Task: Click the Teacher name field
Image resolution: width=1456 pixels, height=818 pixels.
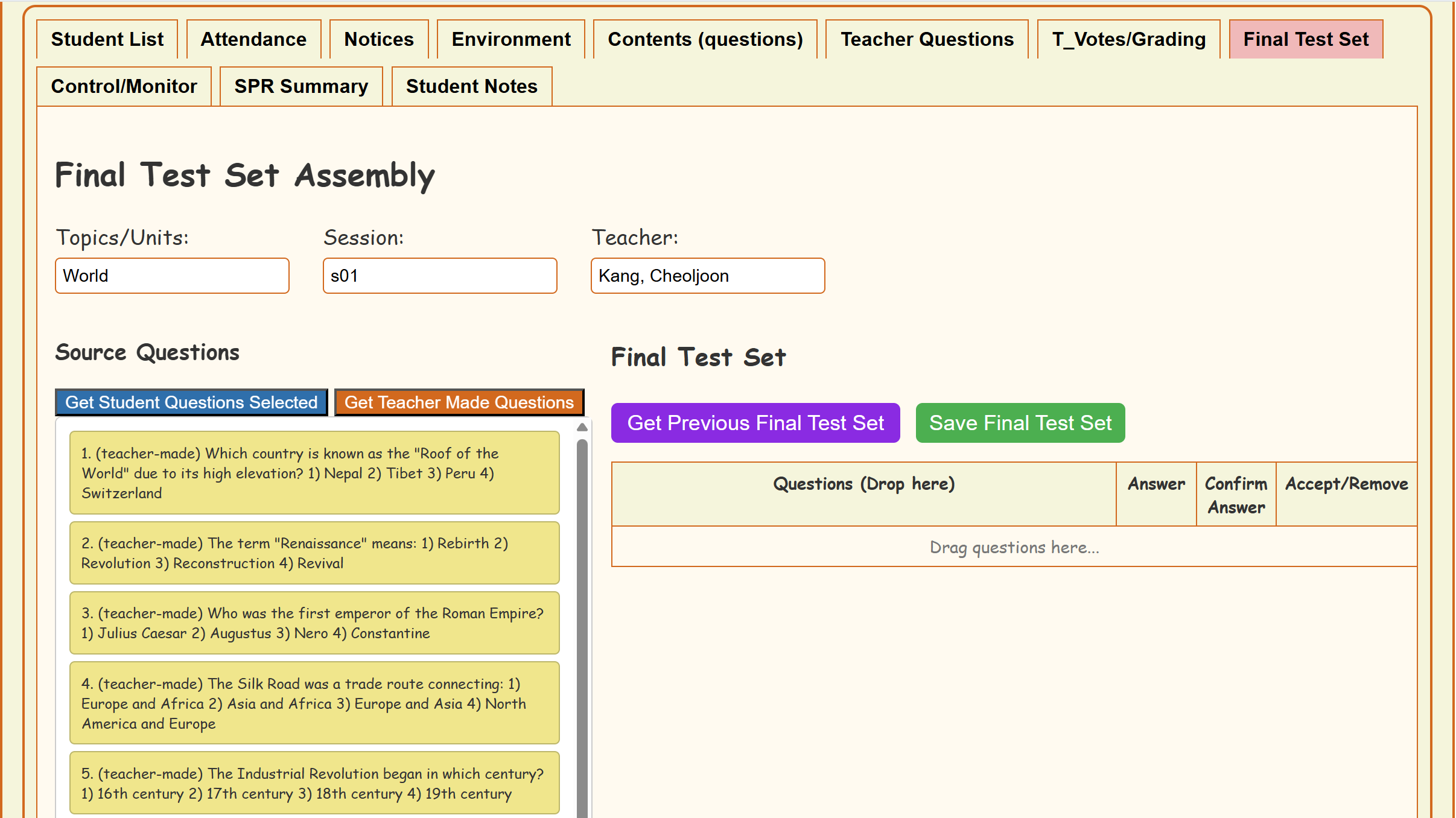Action: 707,276
